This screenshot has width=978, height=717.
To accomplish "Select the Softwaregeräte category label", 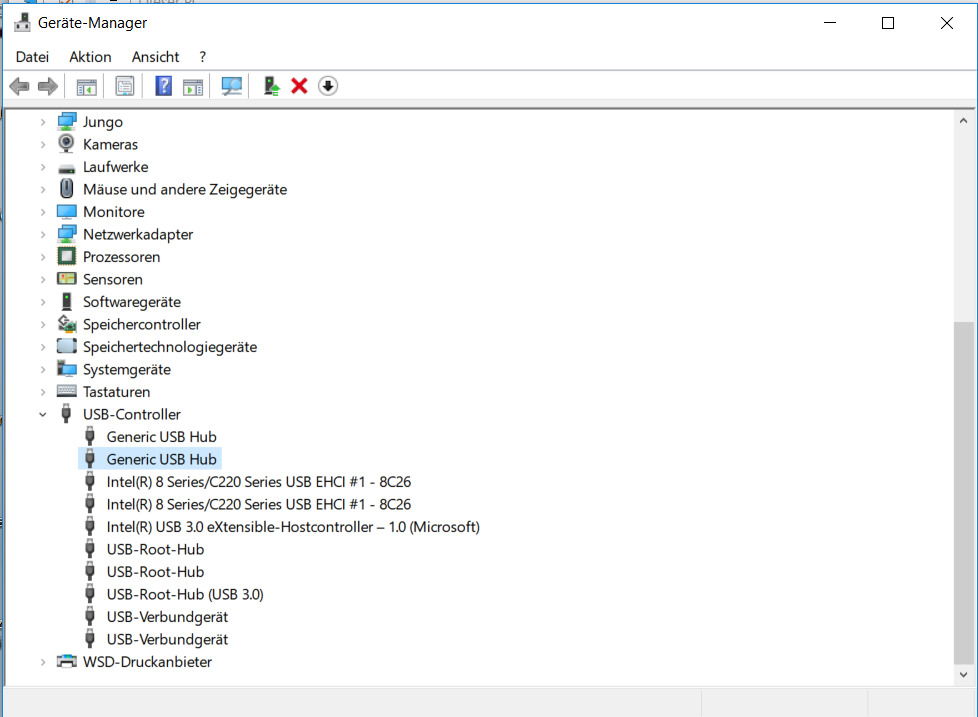I will click(x=132, y=302).
